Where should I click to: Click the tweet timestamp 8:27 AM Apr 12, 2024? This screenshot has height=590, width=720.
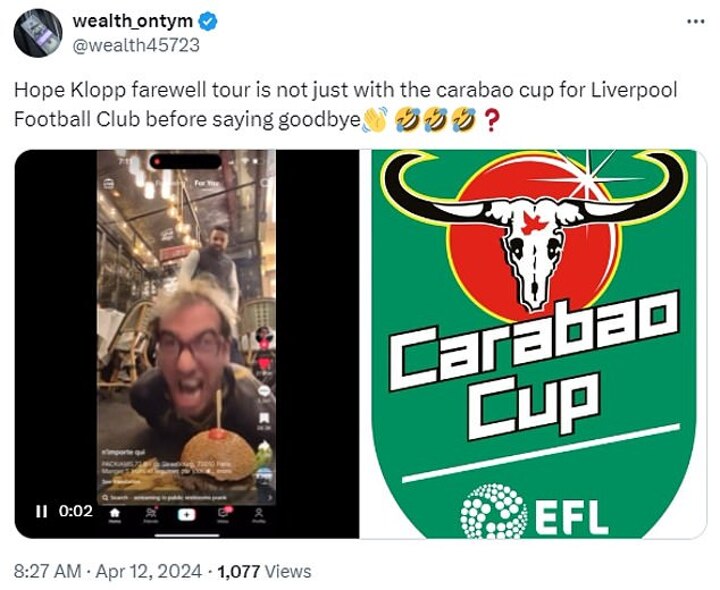point(107,572)
